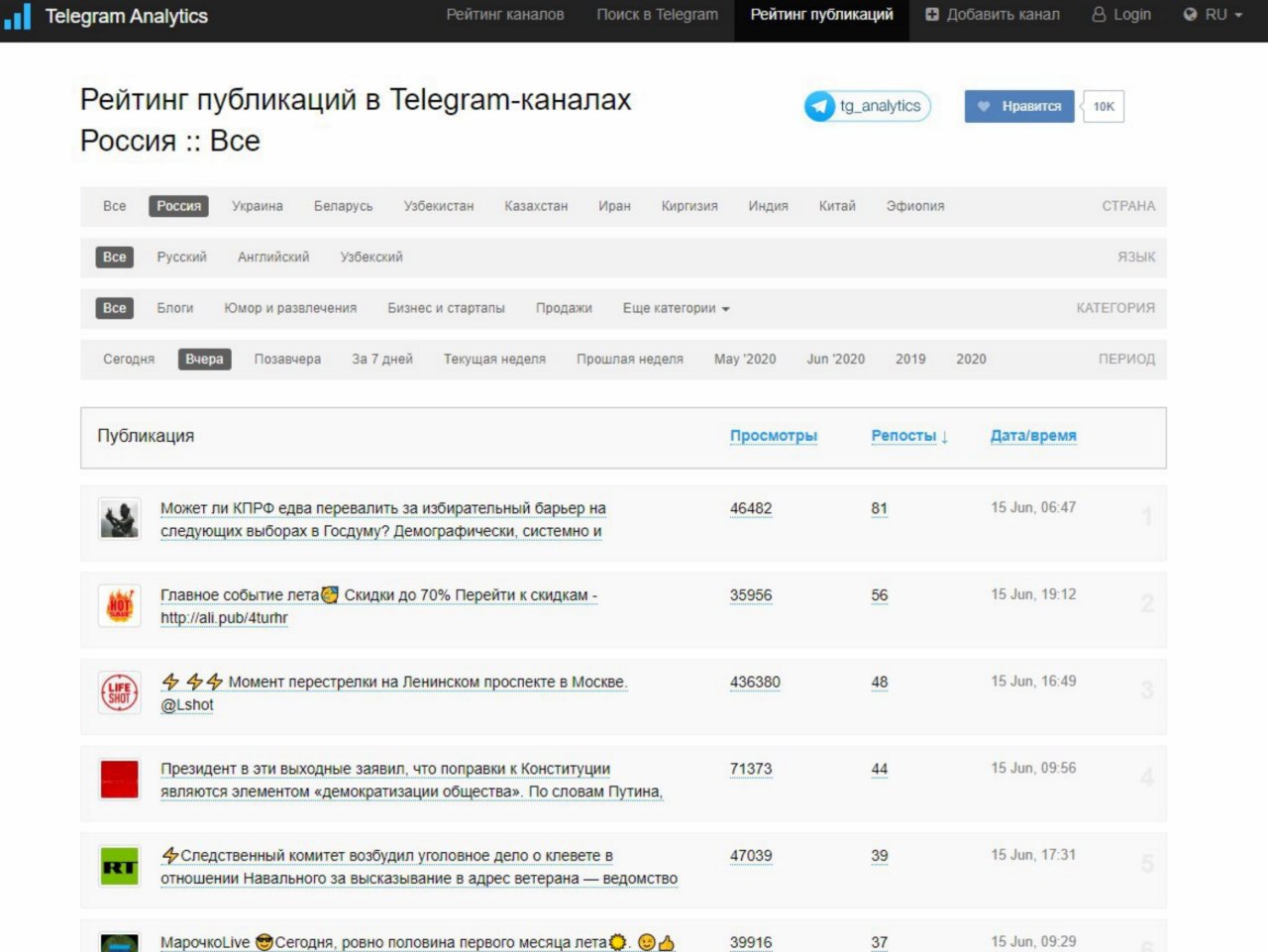The width and height of the screenshot is (1268, 952).
Task: Click the 10K likes counter
Action: click(1104, 106)
